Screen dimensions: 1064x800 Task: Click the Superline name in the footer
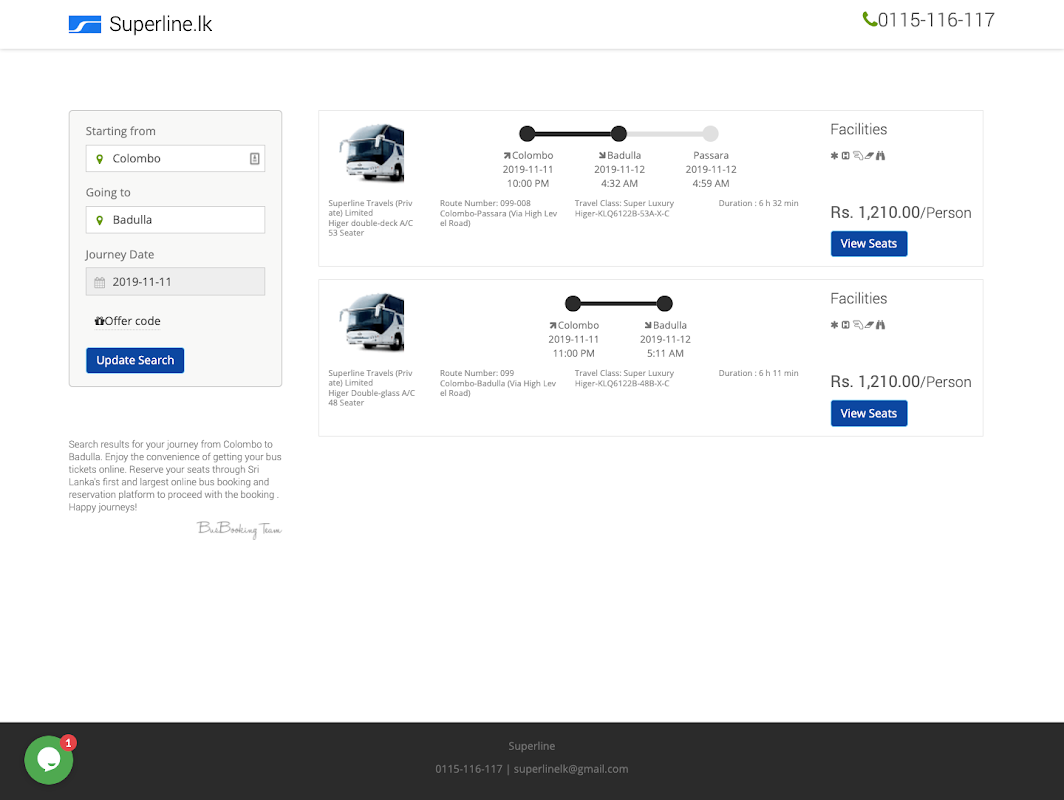point(532,746)
